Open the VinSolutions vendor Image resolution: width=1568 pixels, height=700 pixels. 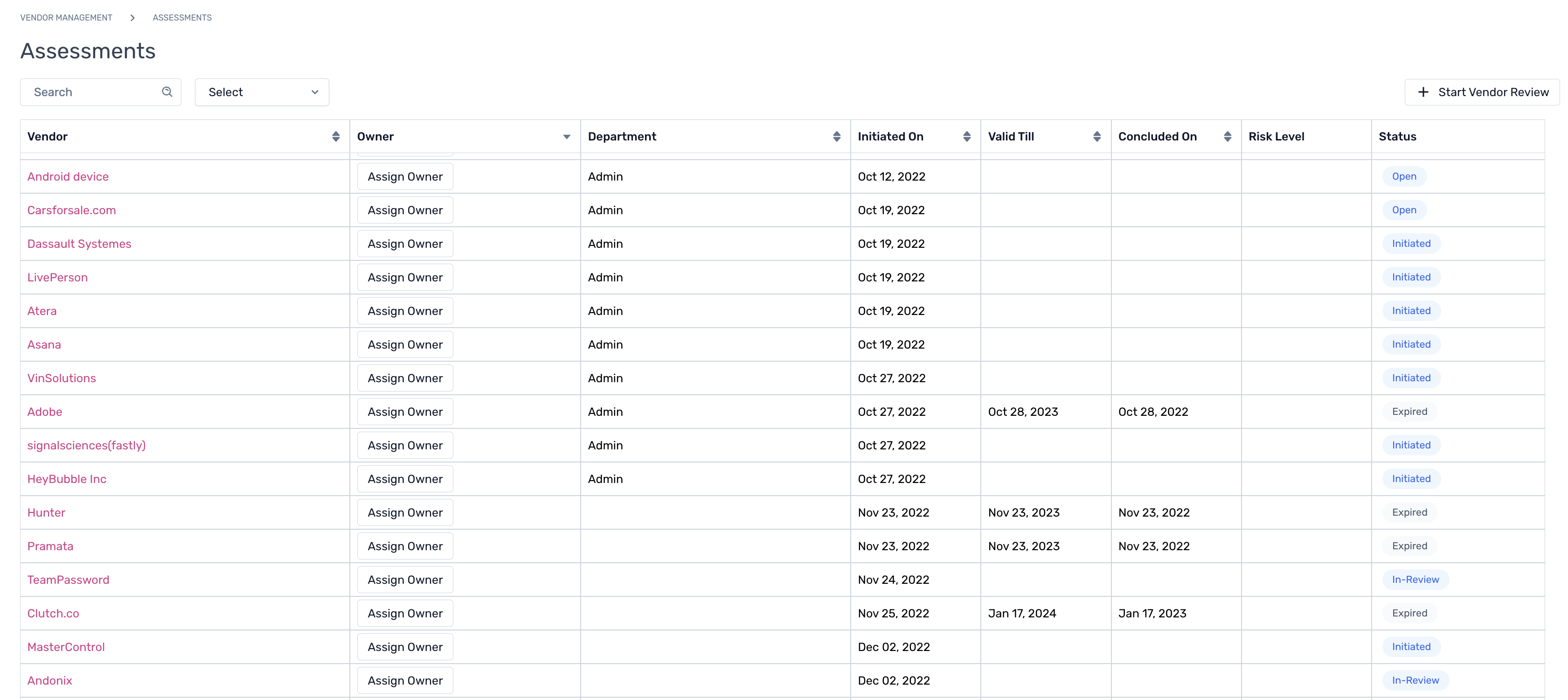[62, 378]
